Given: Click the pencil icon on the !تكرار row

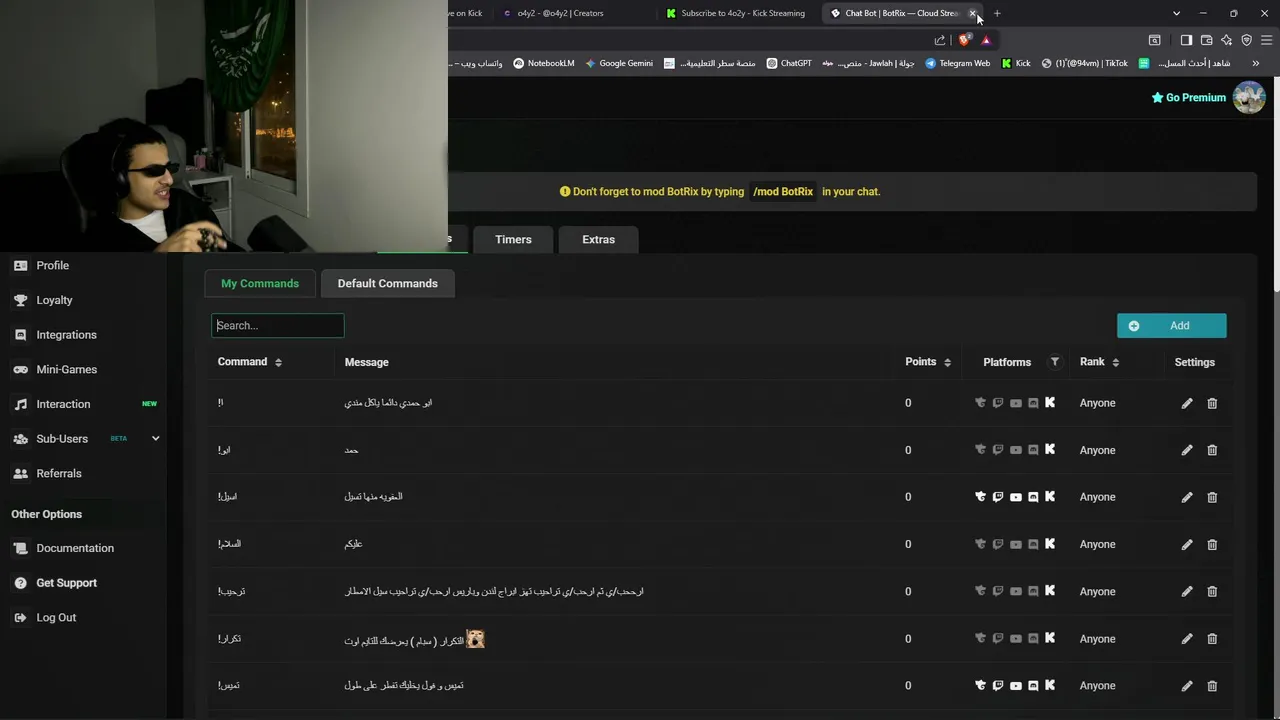Looking at the screenshot, I should click(x=1187, y=638).
